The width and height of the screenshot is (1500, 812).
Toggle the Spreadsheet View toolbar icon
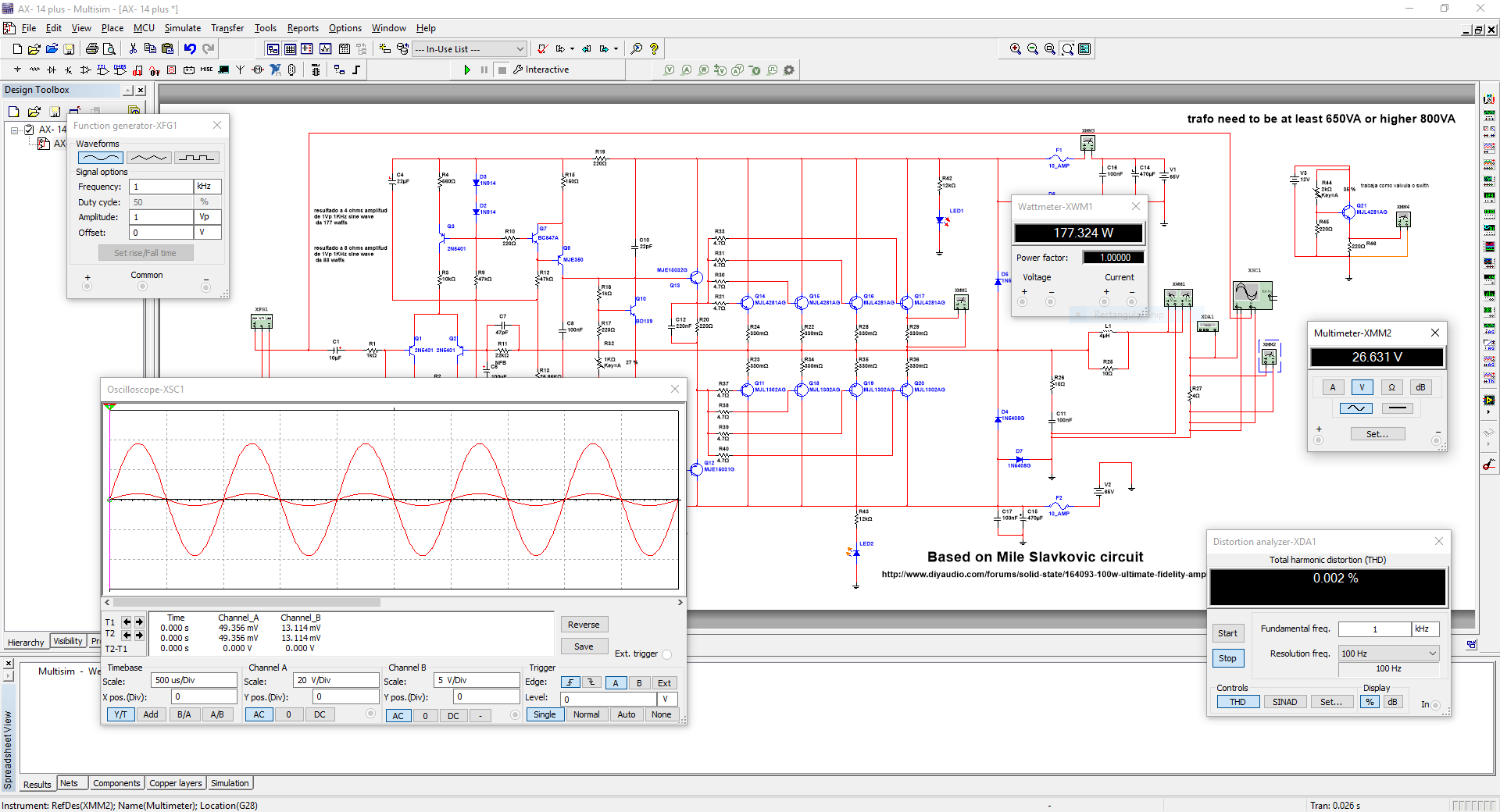pyautogui.click(x=290, y=48)
